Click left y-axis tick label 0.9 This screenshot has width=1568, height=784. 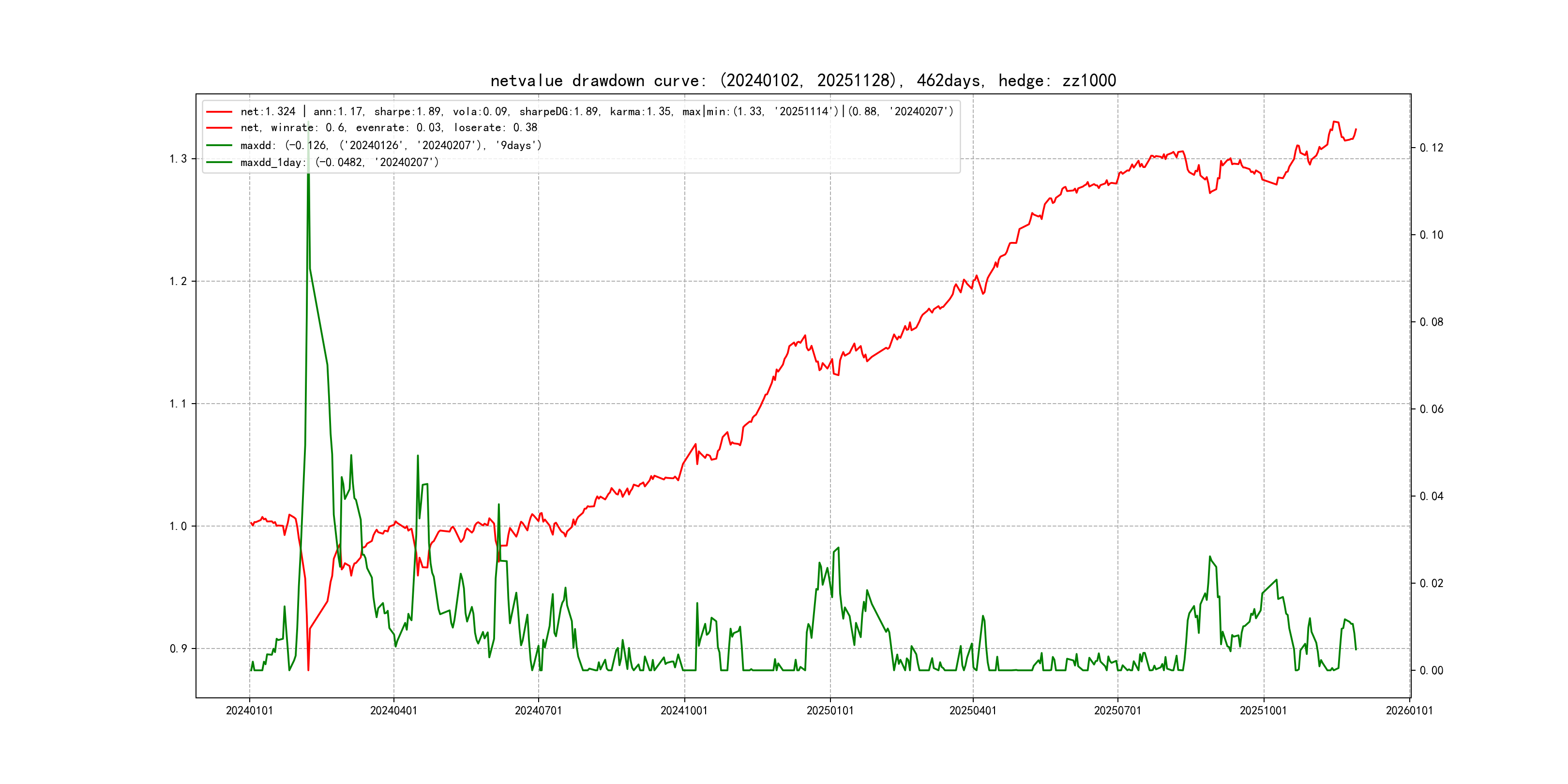coord(178,649)
